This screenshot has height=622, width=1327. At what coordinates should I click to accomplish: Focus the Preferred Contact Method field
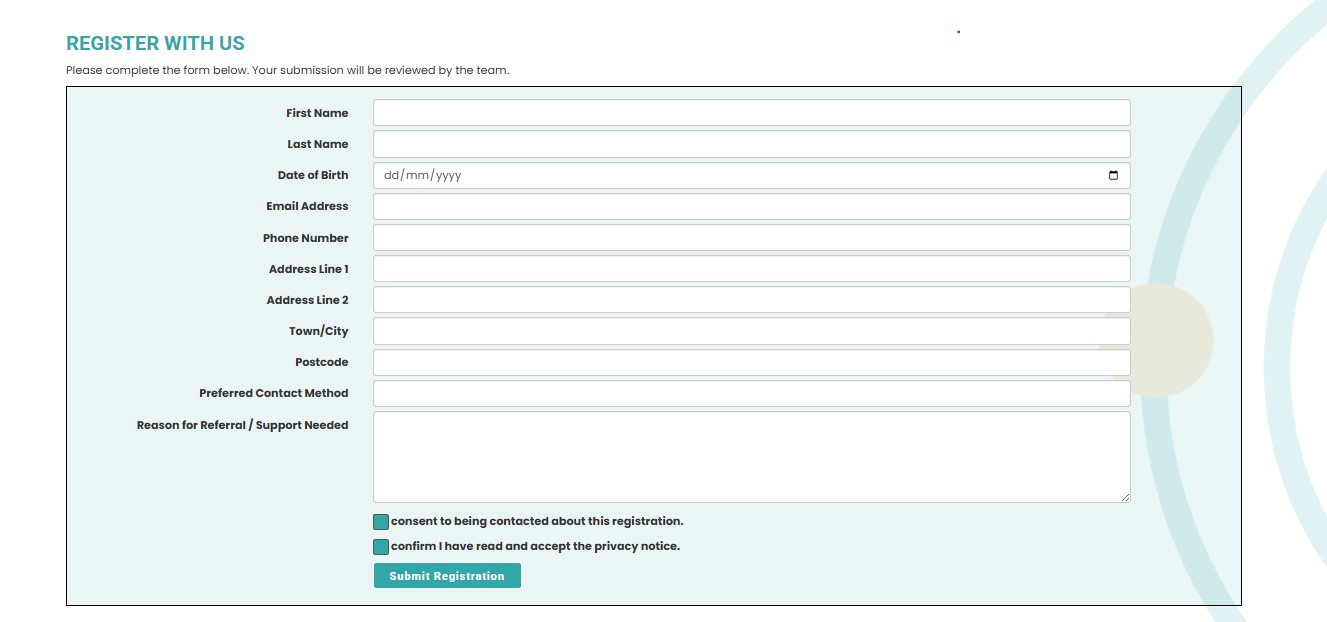click(x=752, y=394)
